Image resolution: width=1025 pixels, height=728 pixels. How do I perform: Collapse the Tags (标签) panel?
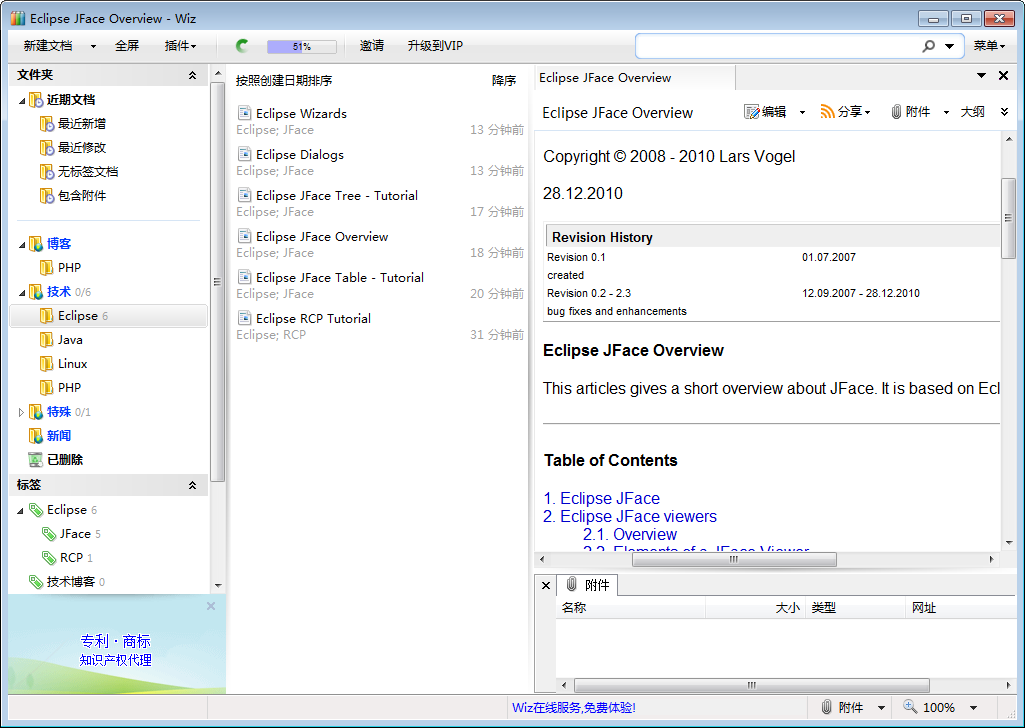pyautogui.click(x=192, y=485)
